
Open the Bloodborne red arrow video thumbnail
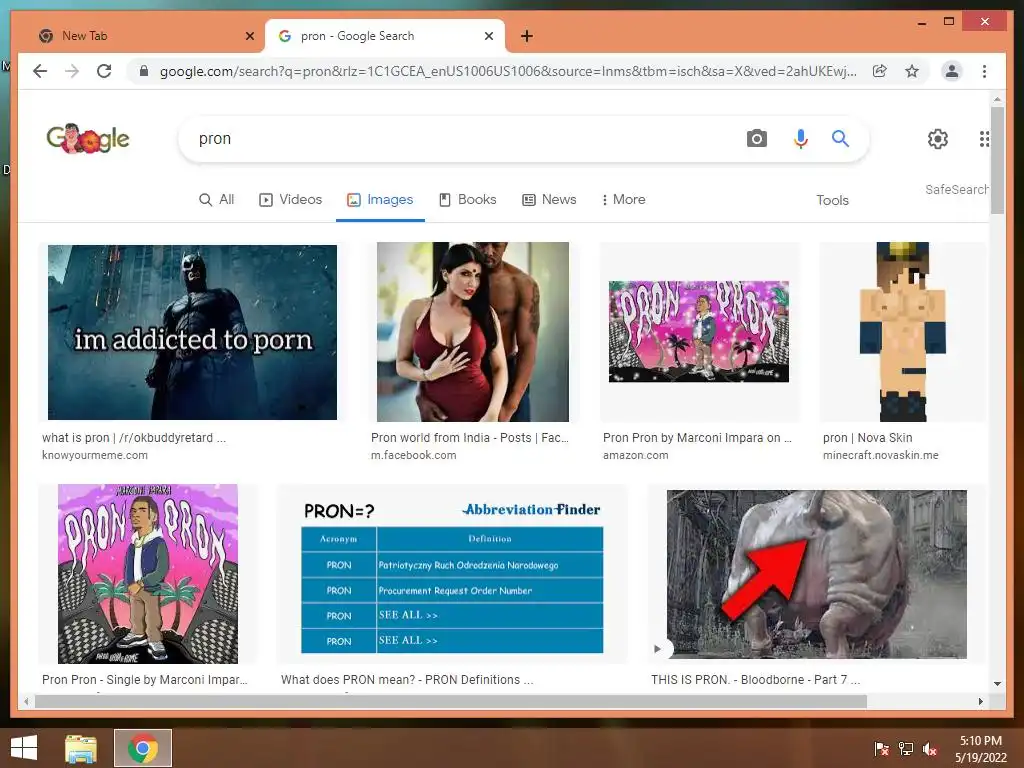point(816,573)
